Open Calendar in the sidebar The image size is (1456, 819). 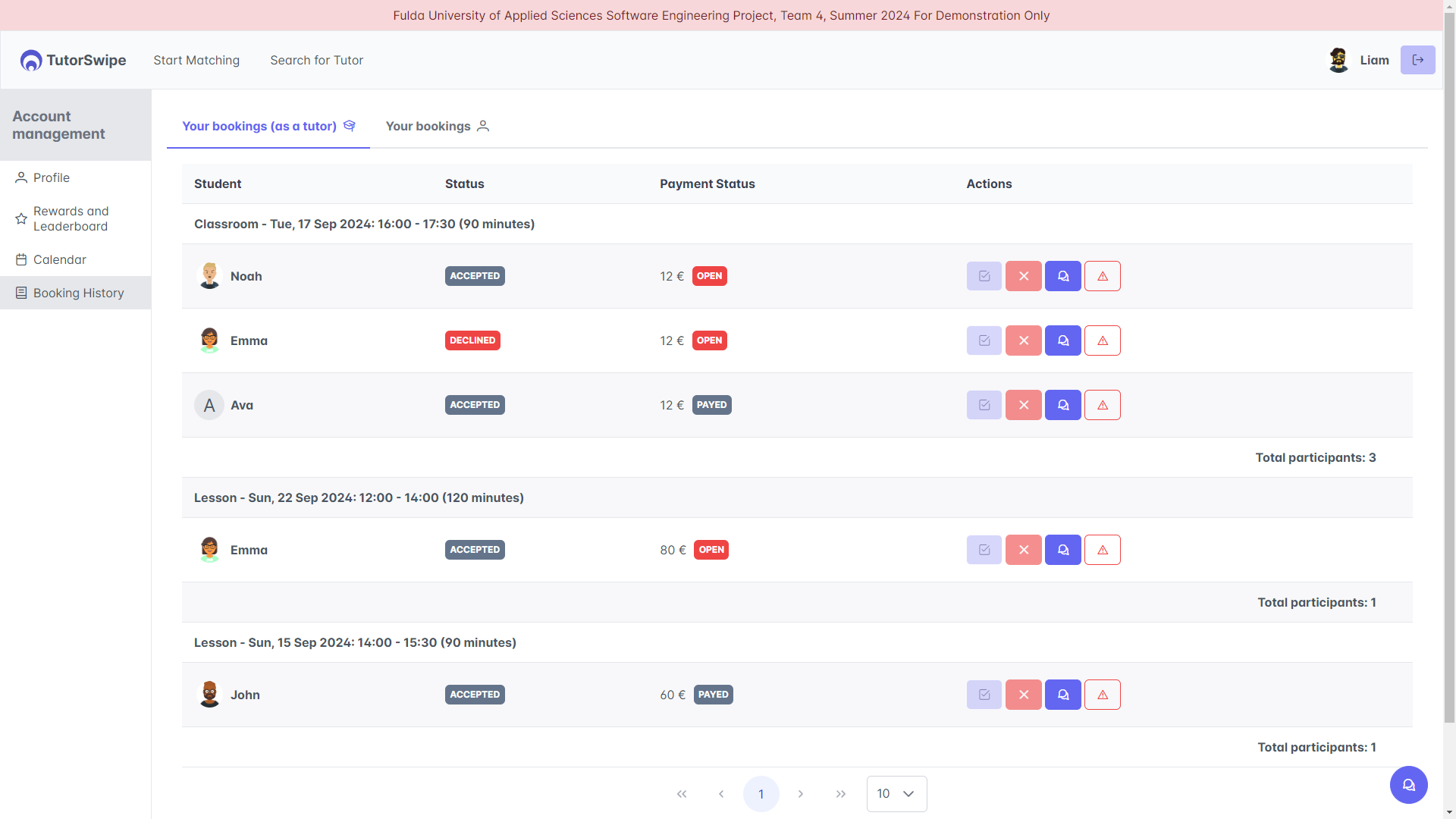(59, 259)
